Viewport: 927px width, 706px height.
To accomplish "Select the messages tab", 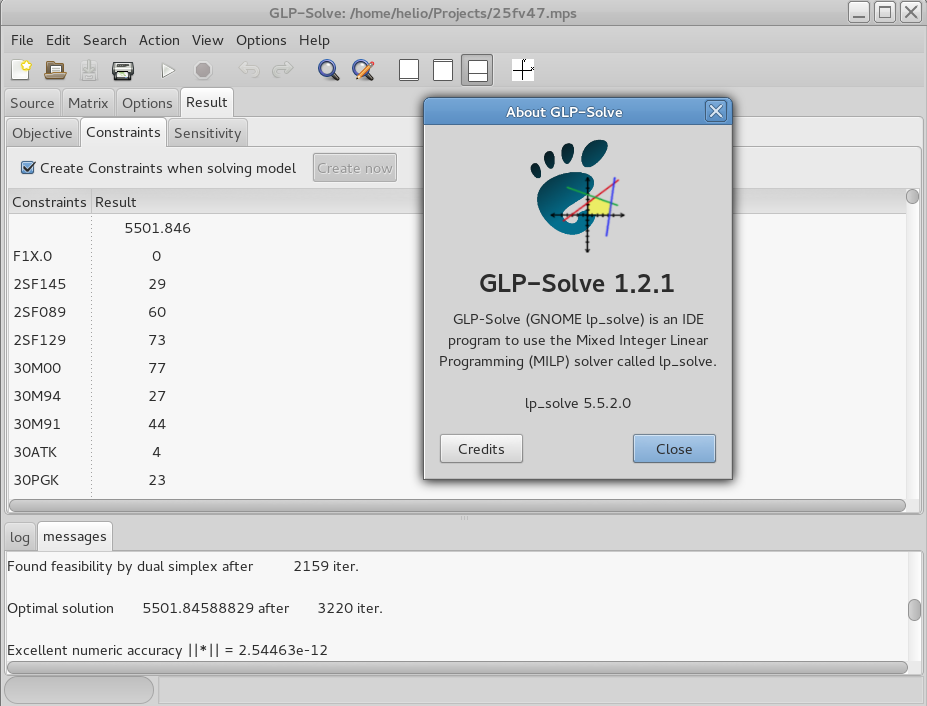I will (74, 536).
